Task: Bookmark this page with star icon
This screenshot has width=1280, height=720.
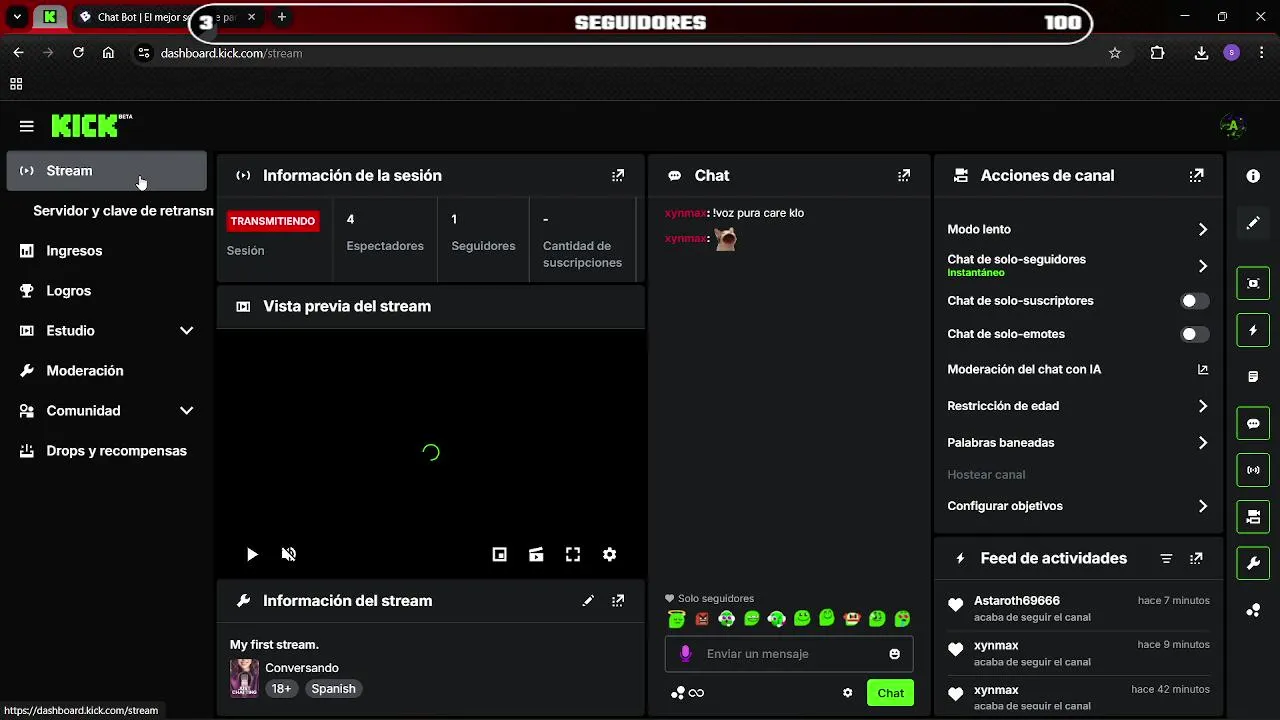Action: (x=1115, y=53)
